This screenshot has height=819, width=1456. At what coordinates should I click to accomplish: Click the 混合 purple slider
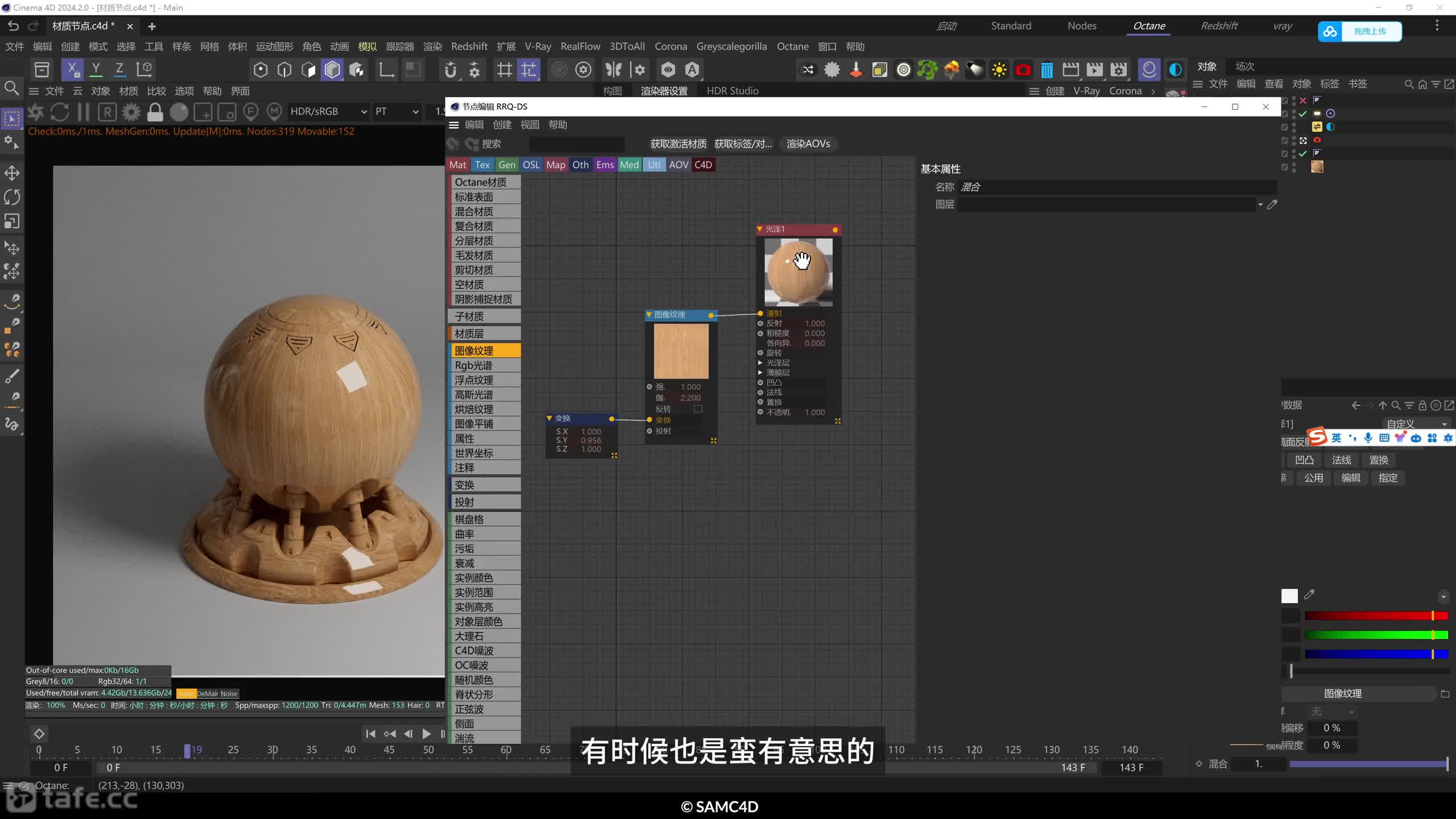pos(1368,764)
